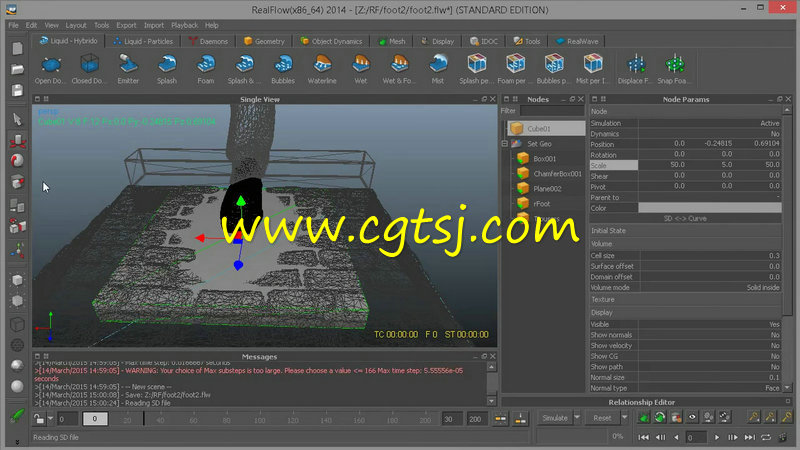Click the Simulate button
The image size is (800, 450).
555,418
